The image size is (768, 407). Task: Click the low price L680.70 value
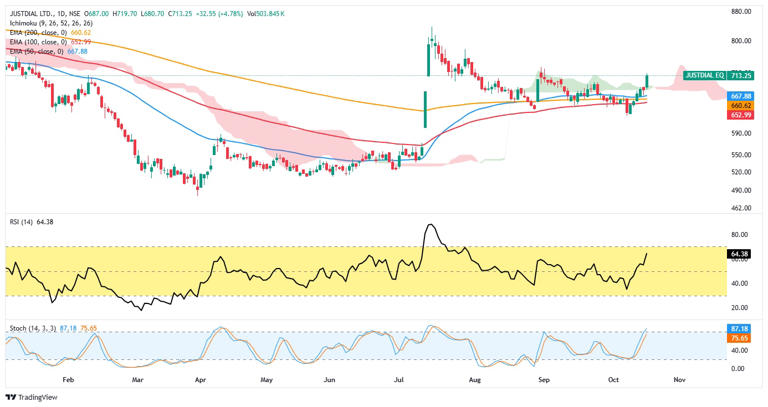[152, 14]
